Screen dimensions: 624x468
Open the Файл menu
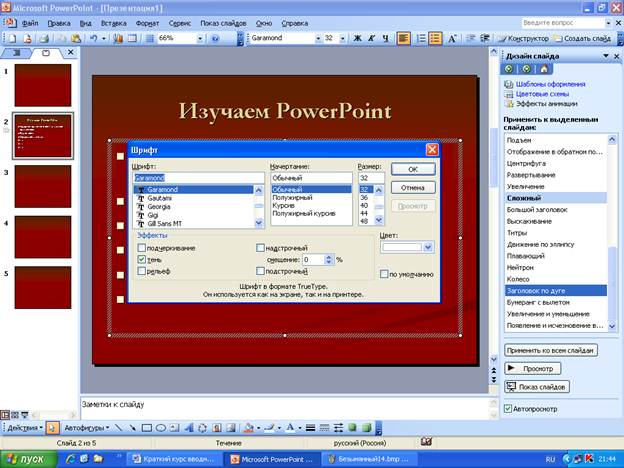point(30,23)
